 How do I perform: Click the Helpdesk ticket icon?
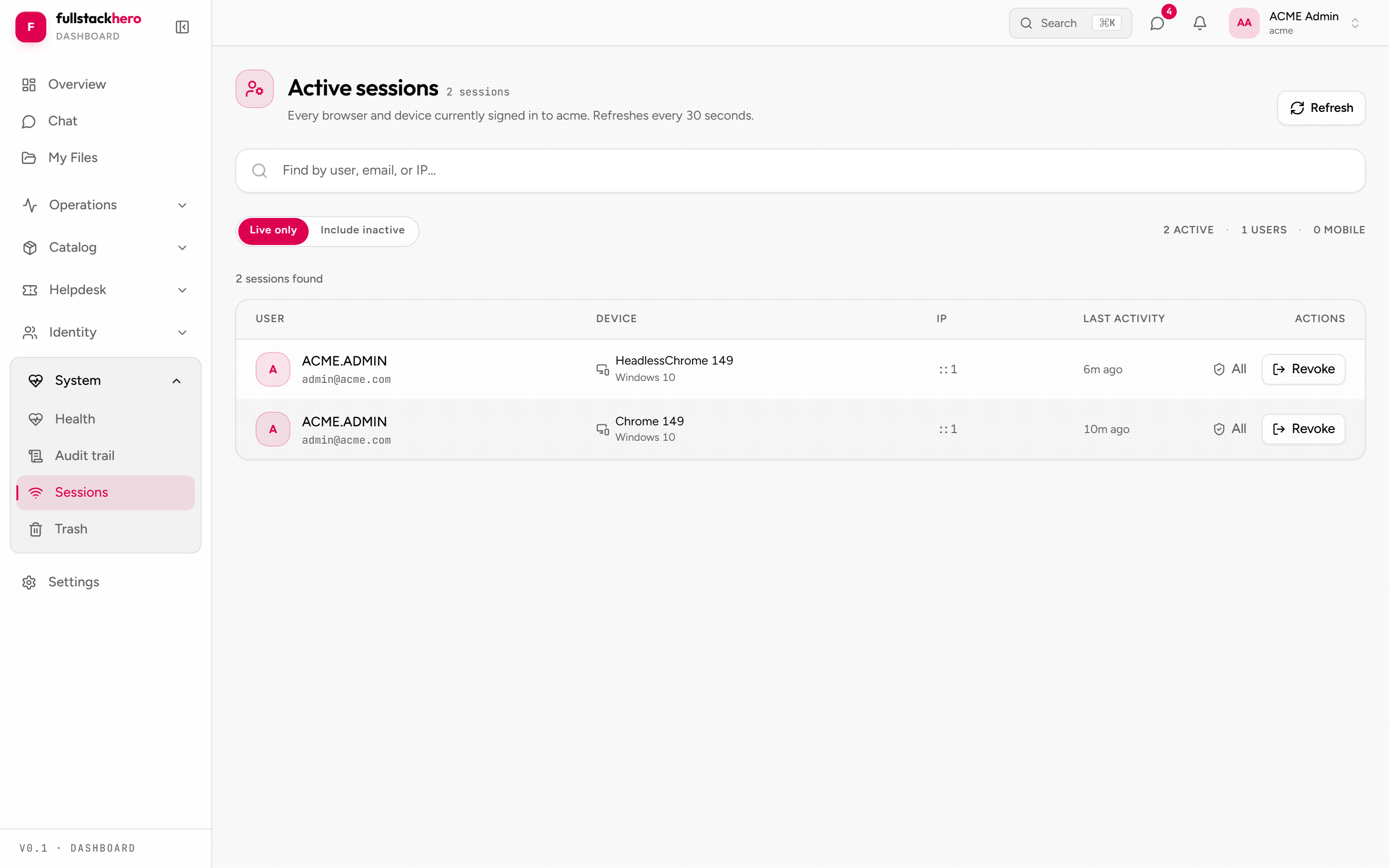pyautogui.click(x=30, y=290)
